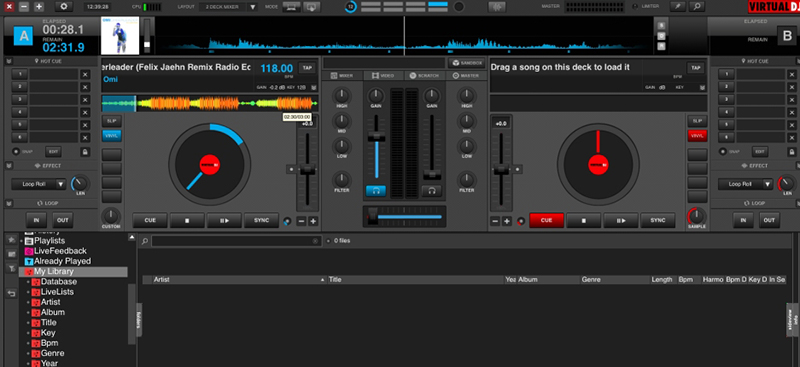Click the crossfader slider under the mixer
Viewport: 800px width, 367px height.
click(x=404, y=217)
